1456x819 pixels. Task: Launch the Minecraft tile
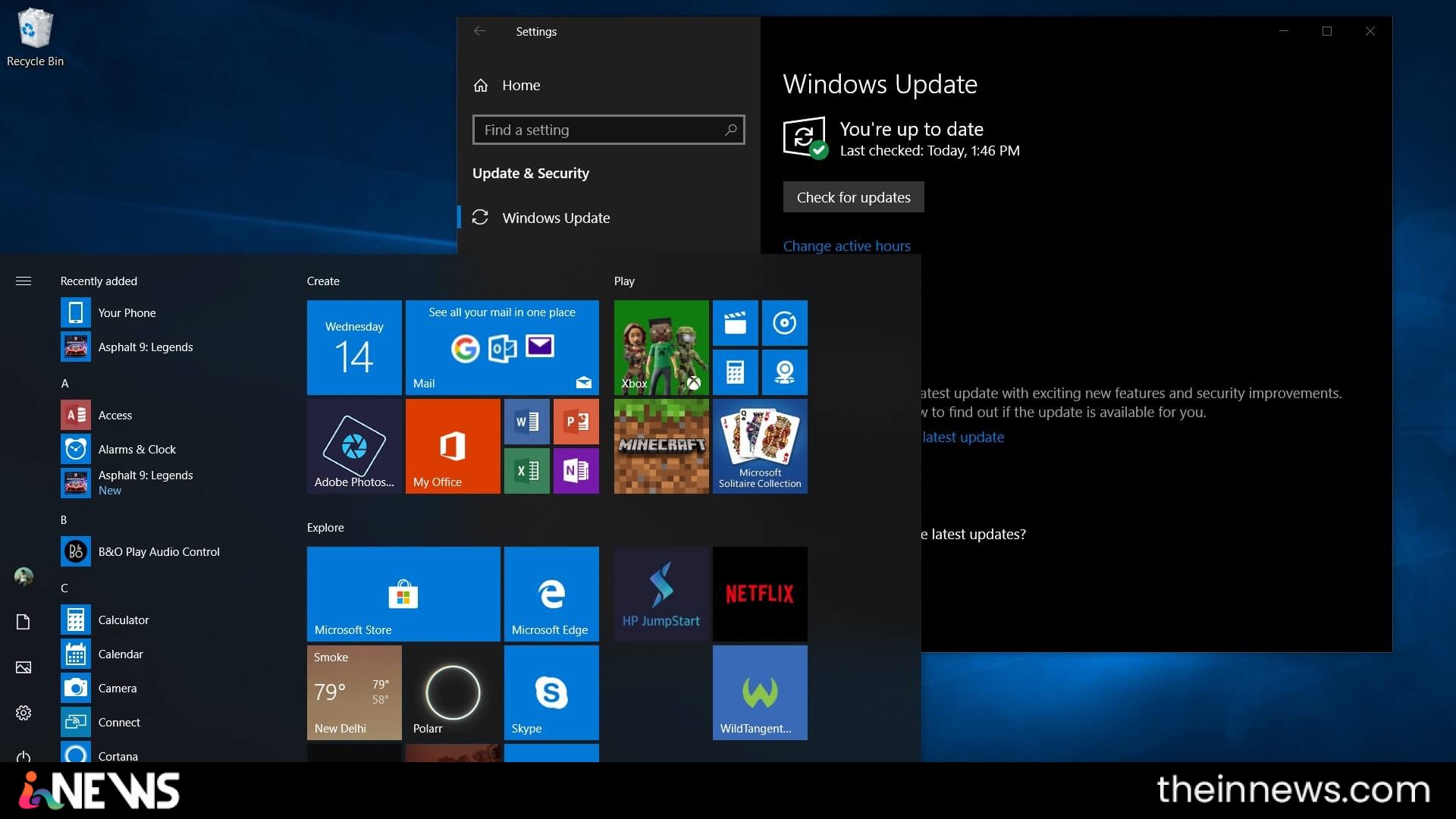[x=661, y=446]
